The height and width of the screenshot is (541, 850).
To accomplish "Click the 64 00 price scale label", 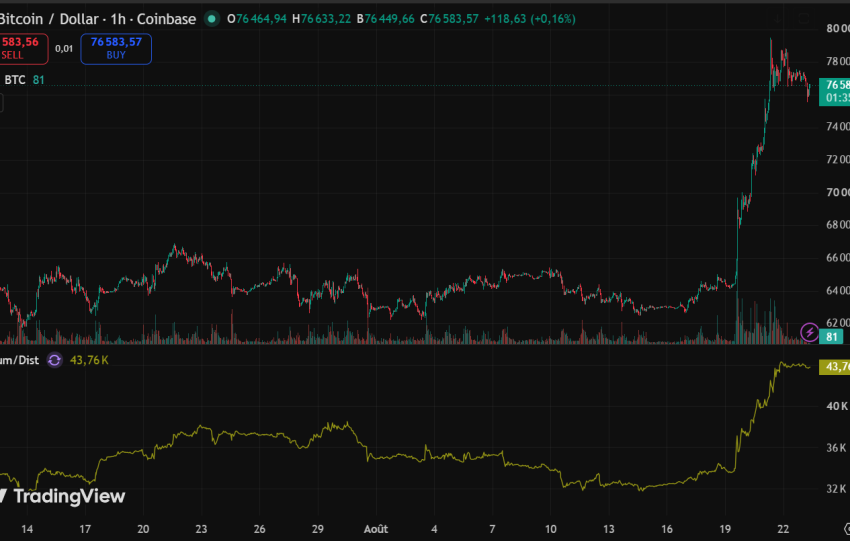I will pos(838,291).
